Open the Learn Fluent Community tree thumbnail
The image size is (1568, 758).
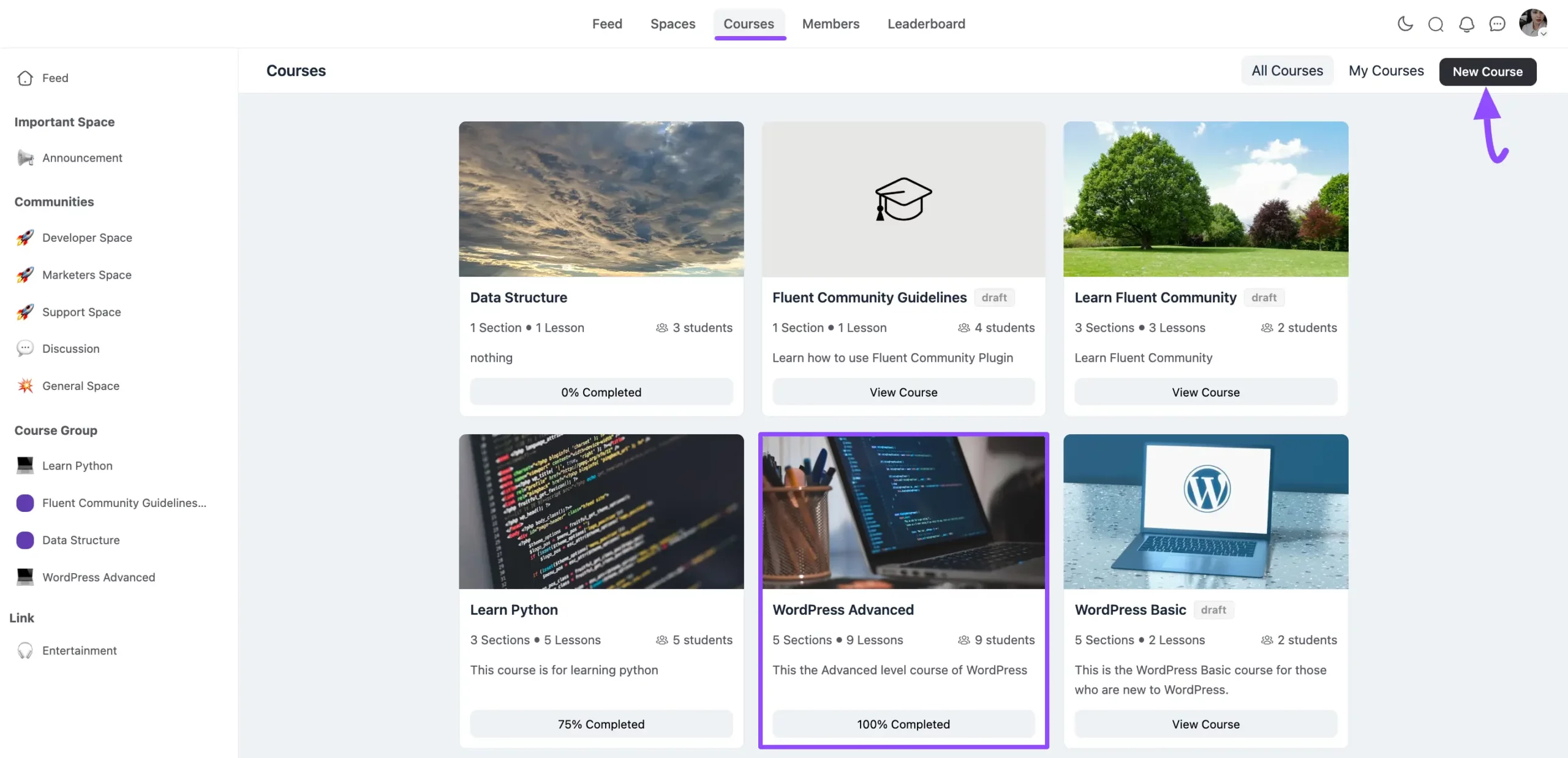1205,199
